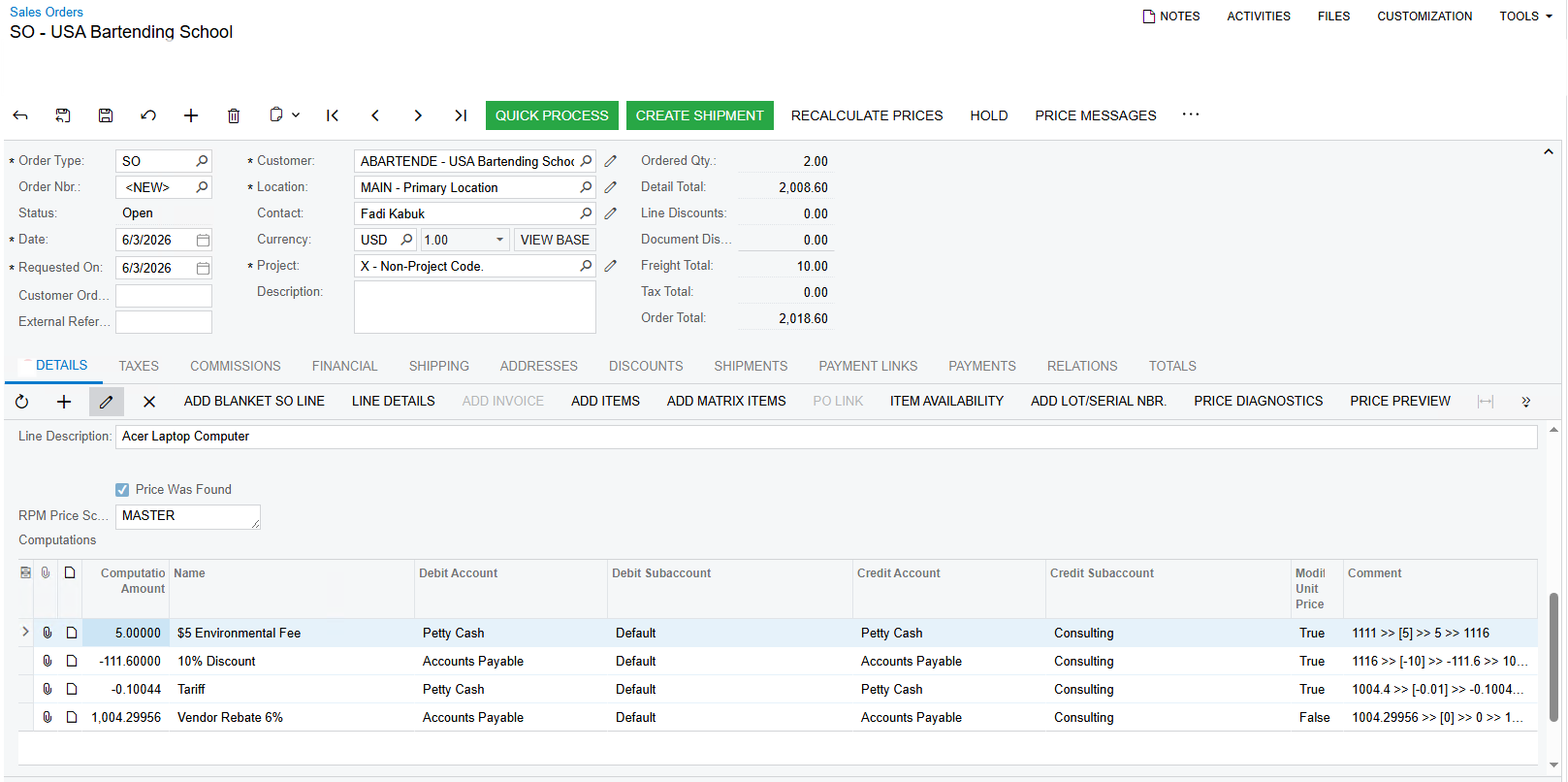This screenshot has height=782, width=1568.
Task: Edit the Customer with pencil icon
Action: click(x=611, y=161)
